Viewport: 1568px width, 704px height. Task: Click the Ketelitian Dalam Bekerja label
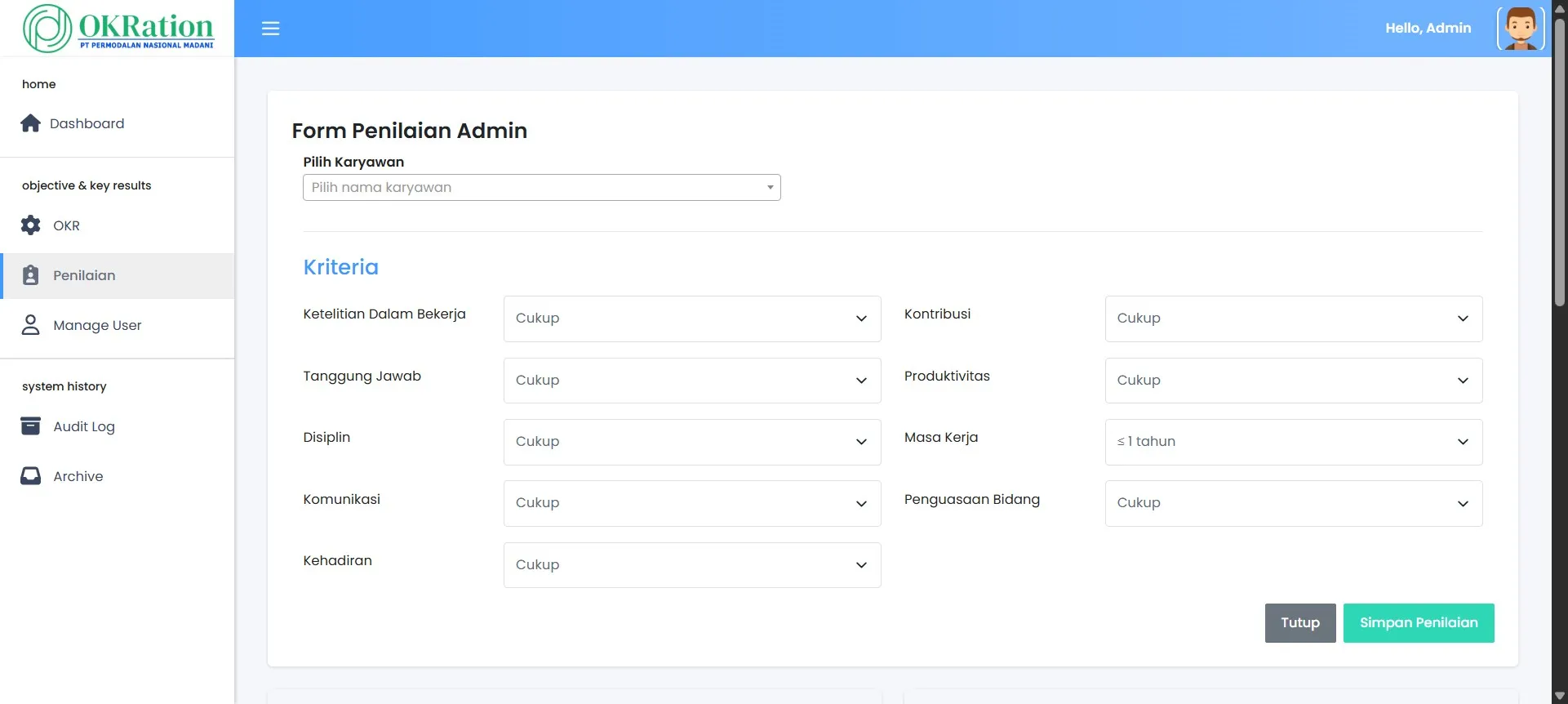tap(384, 314)
